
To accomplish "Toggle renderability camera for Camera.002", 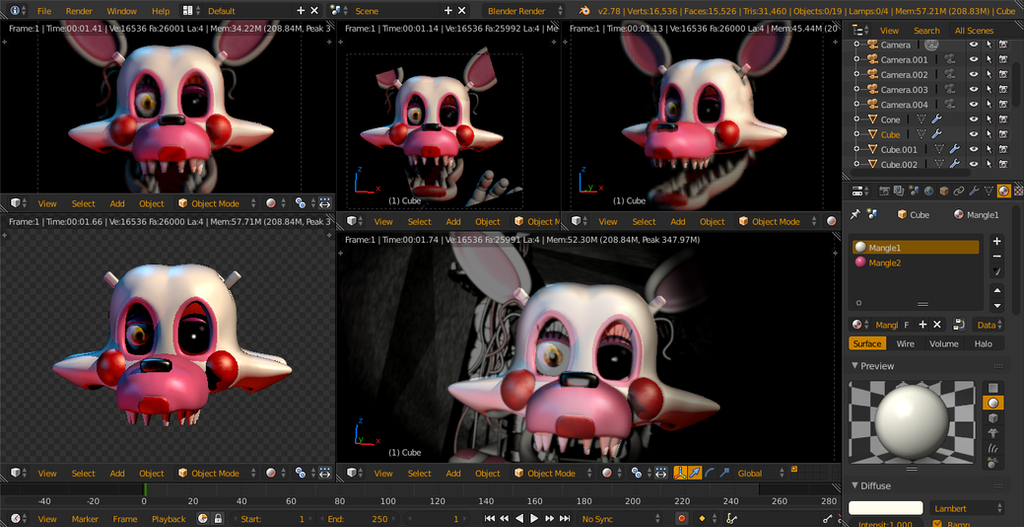I will 1004,74.
